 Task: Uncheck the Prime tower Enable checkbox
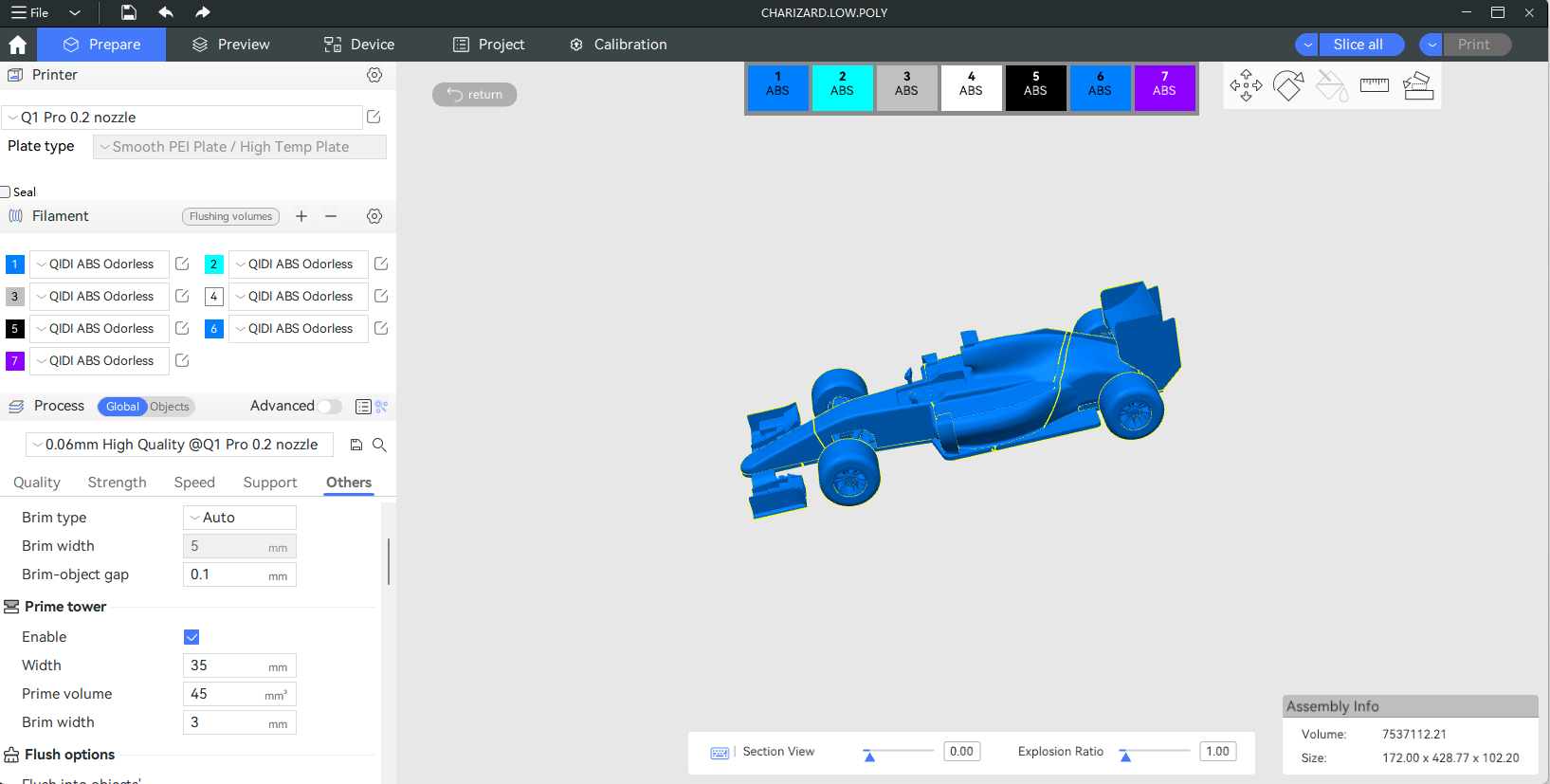tap(191, 637)
